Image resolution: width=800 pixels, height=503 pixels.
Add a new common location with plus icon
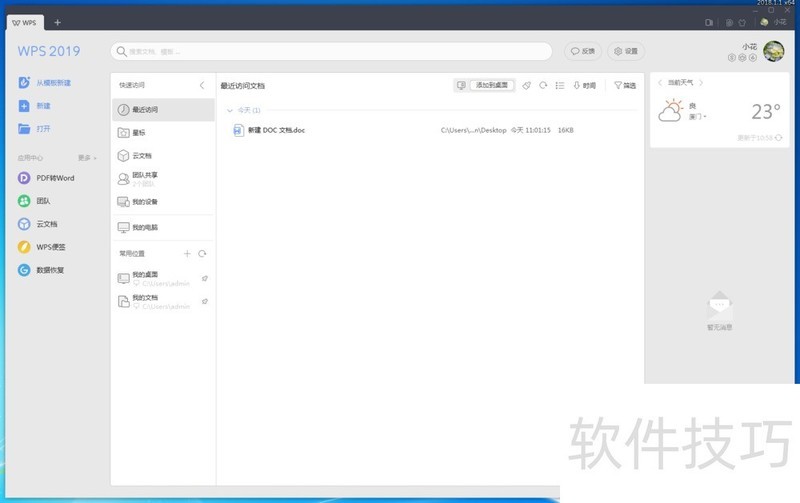(187, 254)
